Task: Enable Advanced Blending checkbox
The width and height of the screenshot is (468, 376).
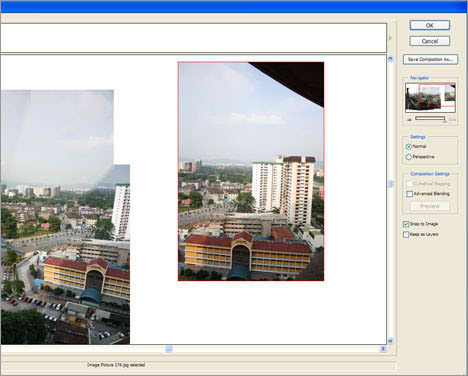Action: point(410,194)
